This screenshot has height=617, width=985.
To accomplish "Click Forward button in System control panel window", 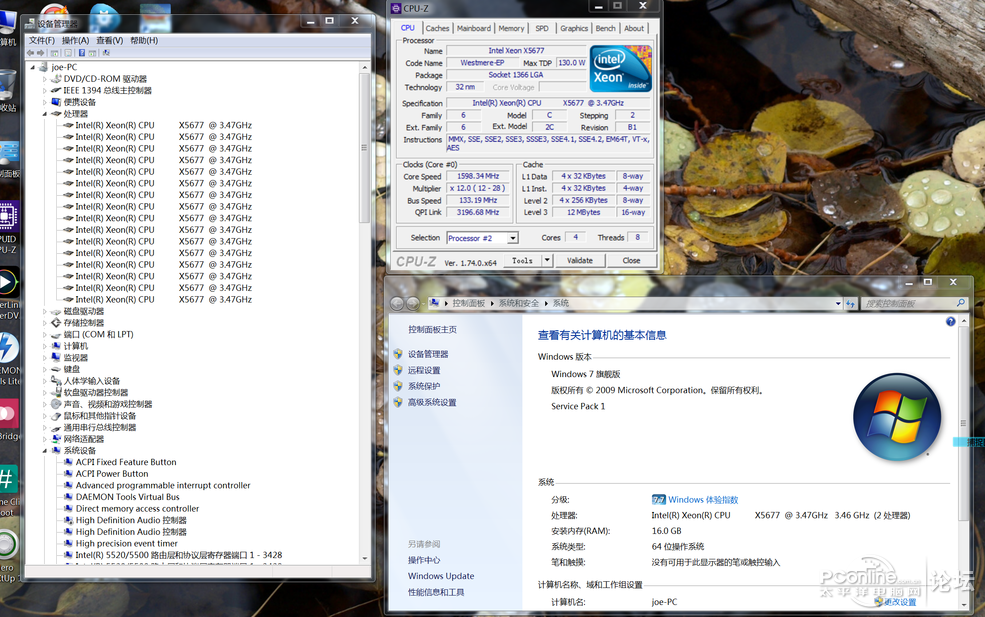I will (412, 303).
